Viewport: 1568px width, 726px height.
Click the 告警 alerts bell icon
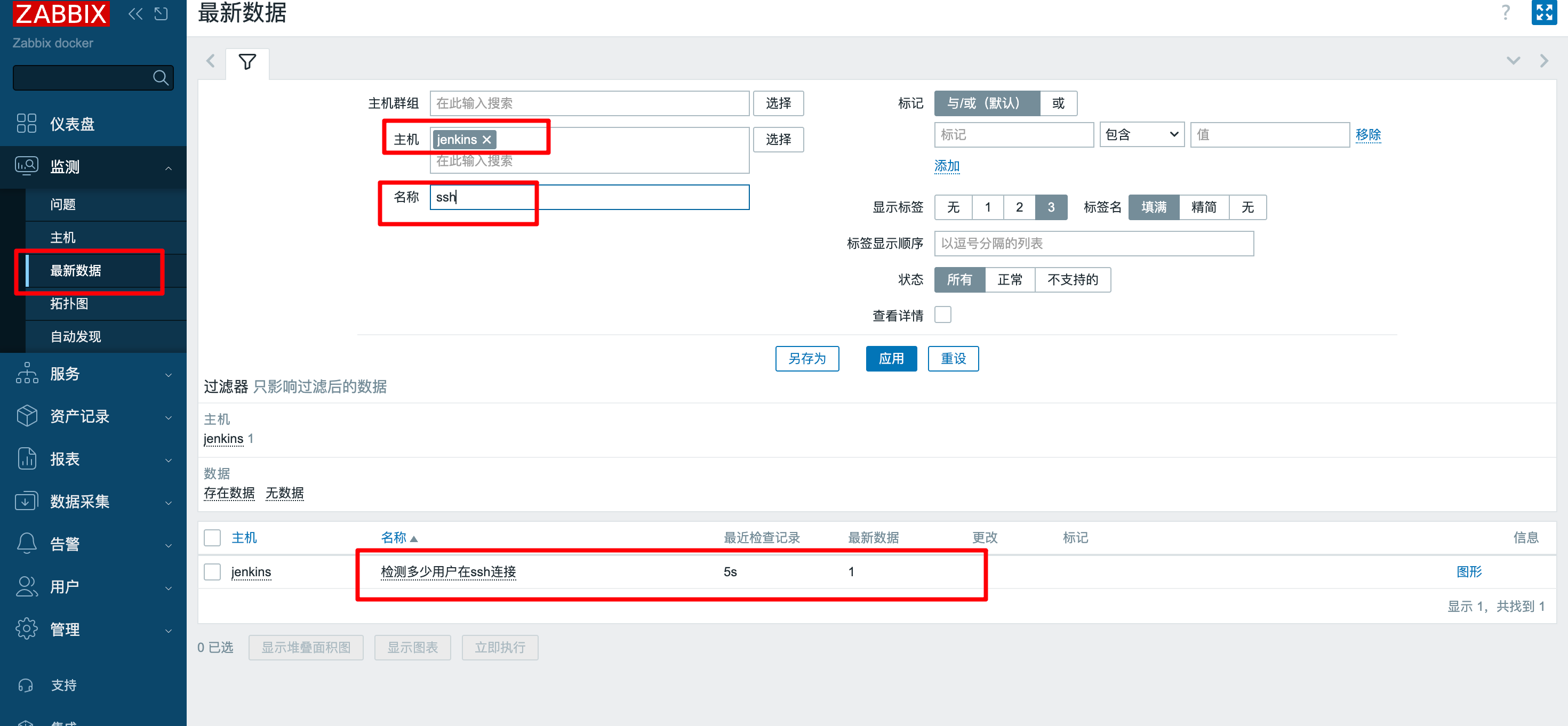pos(27,544)
